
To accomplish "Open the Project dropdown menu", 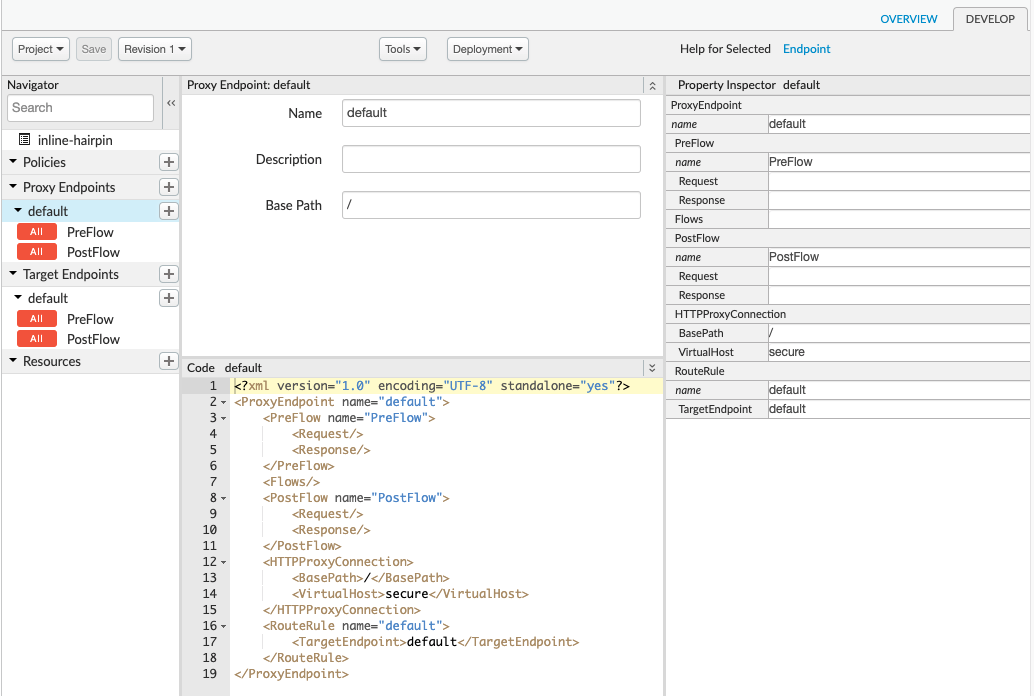I will pos(41,49).
